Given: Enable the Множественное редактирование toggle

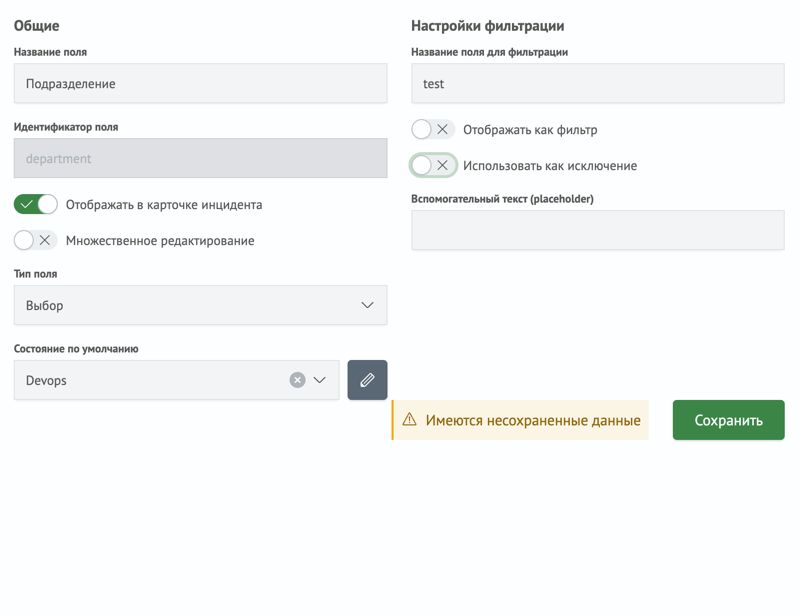Looking at the screenshot, I should 27,240.
